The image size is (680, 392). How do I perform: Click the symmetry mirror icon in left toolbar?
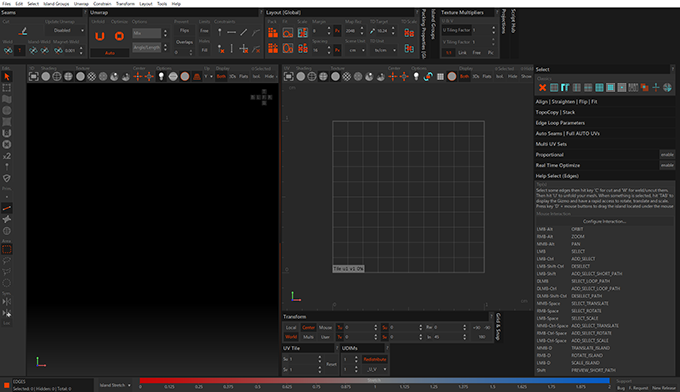coord(7,301)
